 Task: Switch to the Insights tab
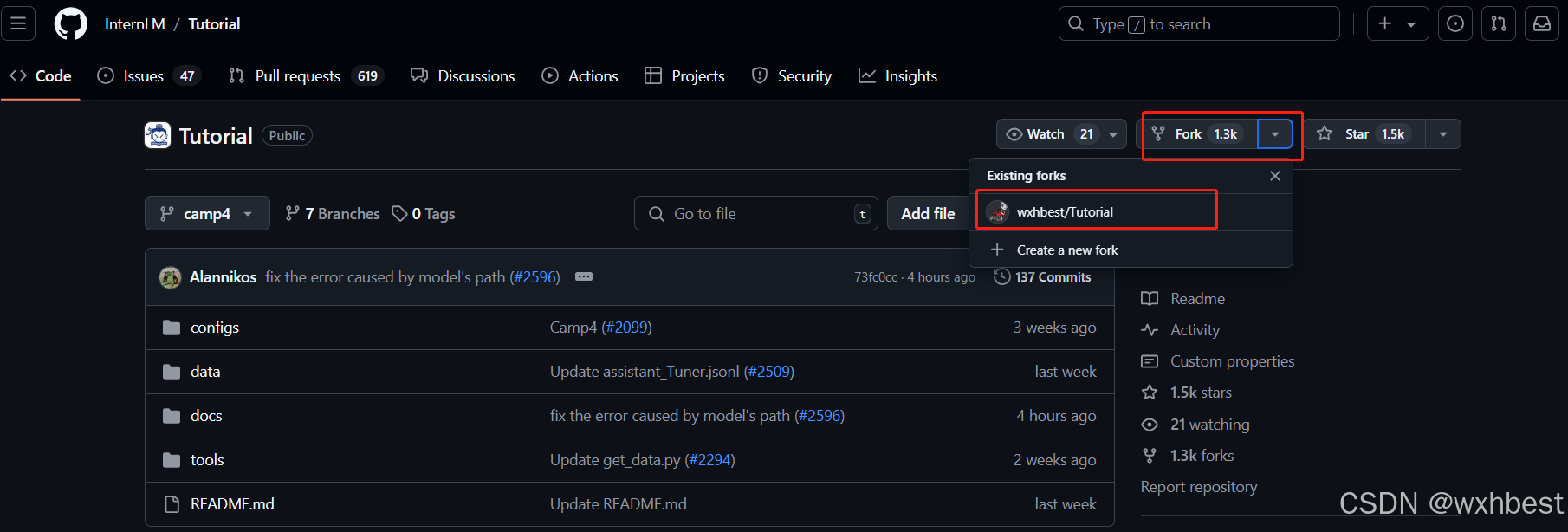click(897, 76)
